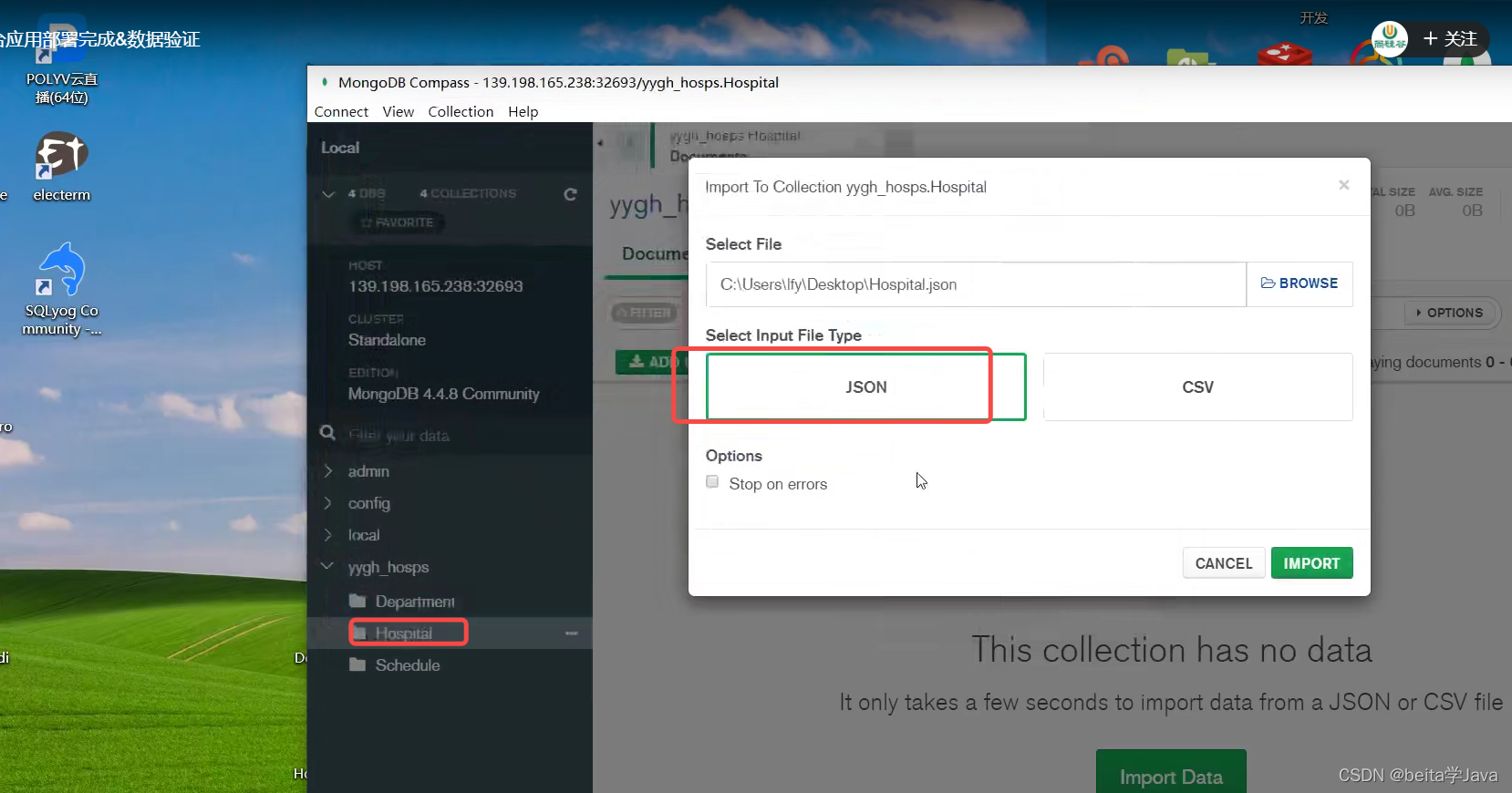Screen dimensions: 1512x793
Task: Click the Add Data button
Action: (x=652, y=362)
